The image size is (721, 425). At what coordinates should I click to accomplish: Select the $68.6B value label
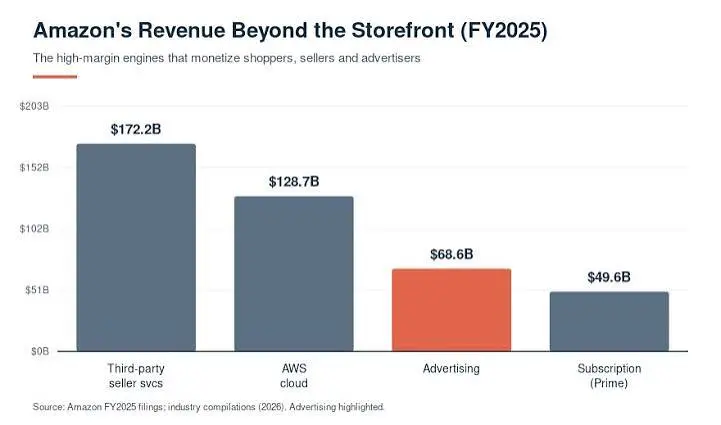click(x=452, y=254)
